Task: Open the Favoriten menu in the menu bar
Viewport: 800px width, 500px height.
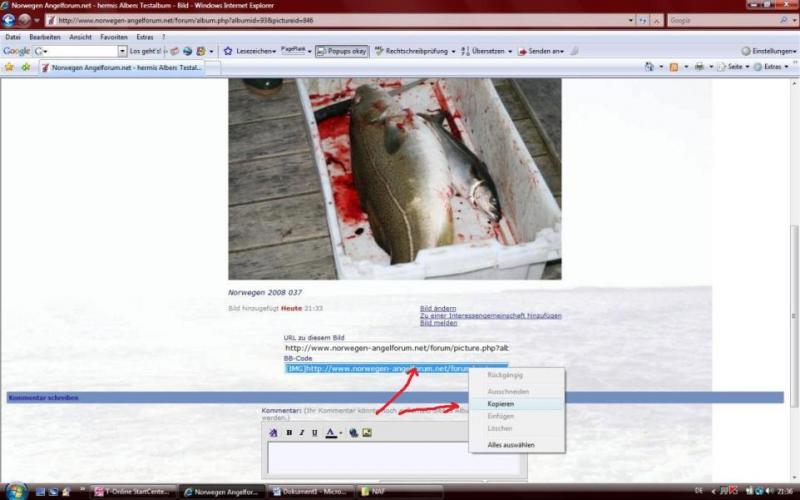Action: 113,37
